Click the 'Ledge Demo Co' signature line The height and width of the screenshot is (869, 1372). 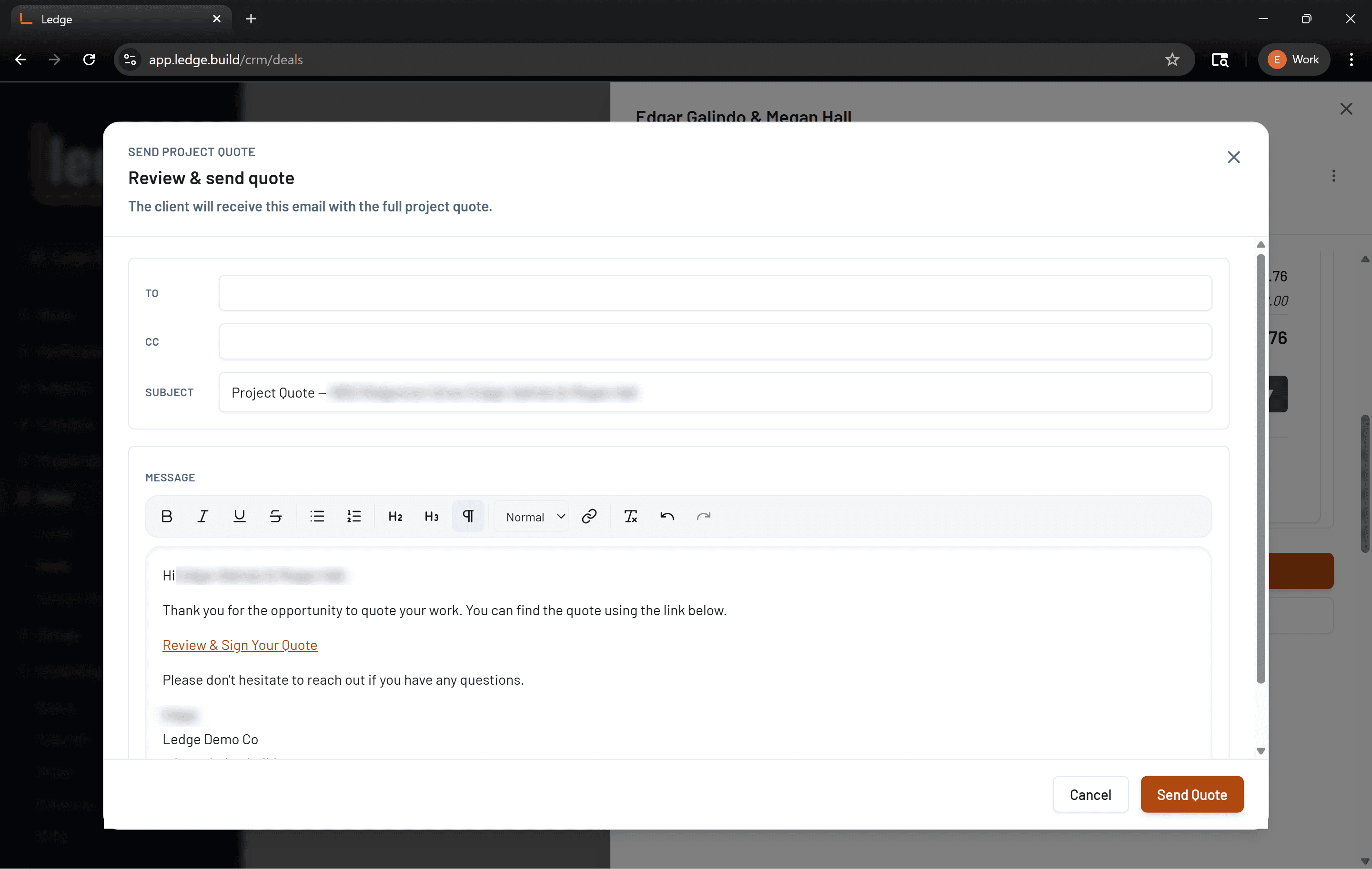tap(210, 739)
